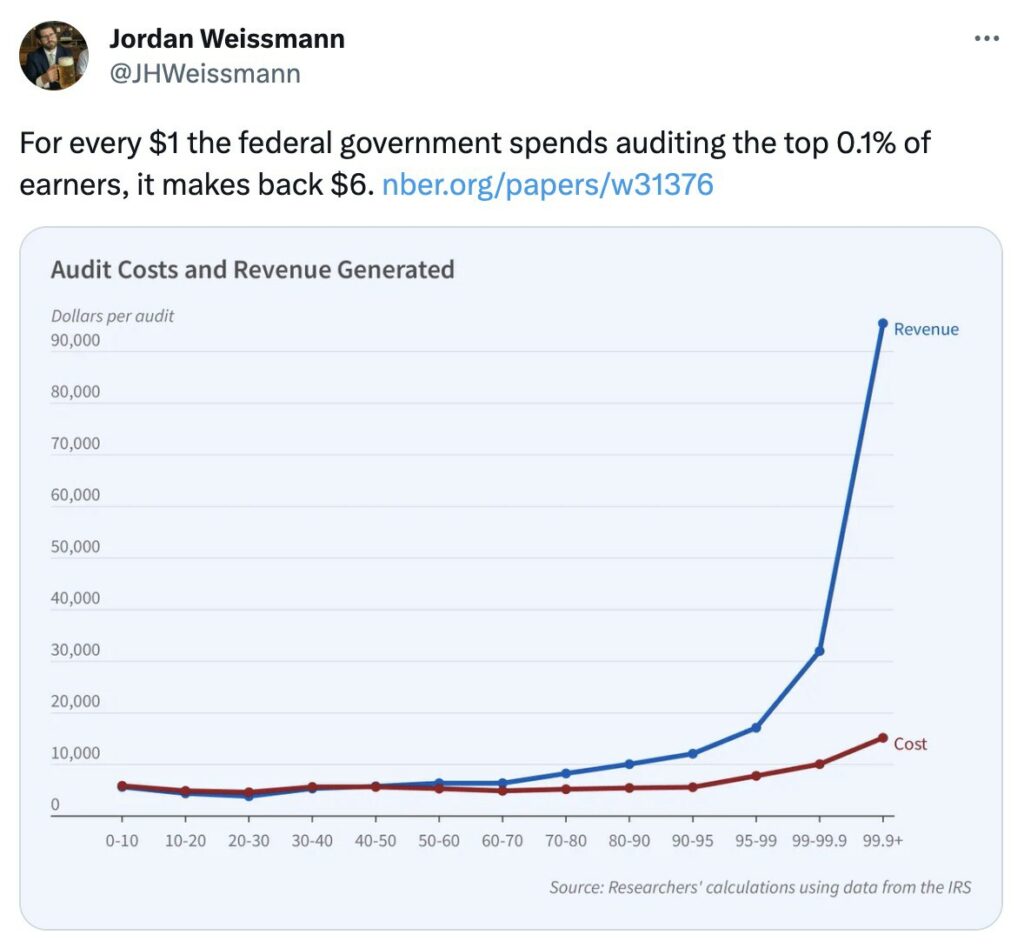
Task: Click the 90,000 y-axis label
Action: point(76,341)
